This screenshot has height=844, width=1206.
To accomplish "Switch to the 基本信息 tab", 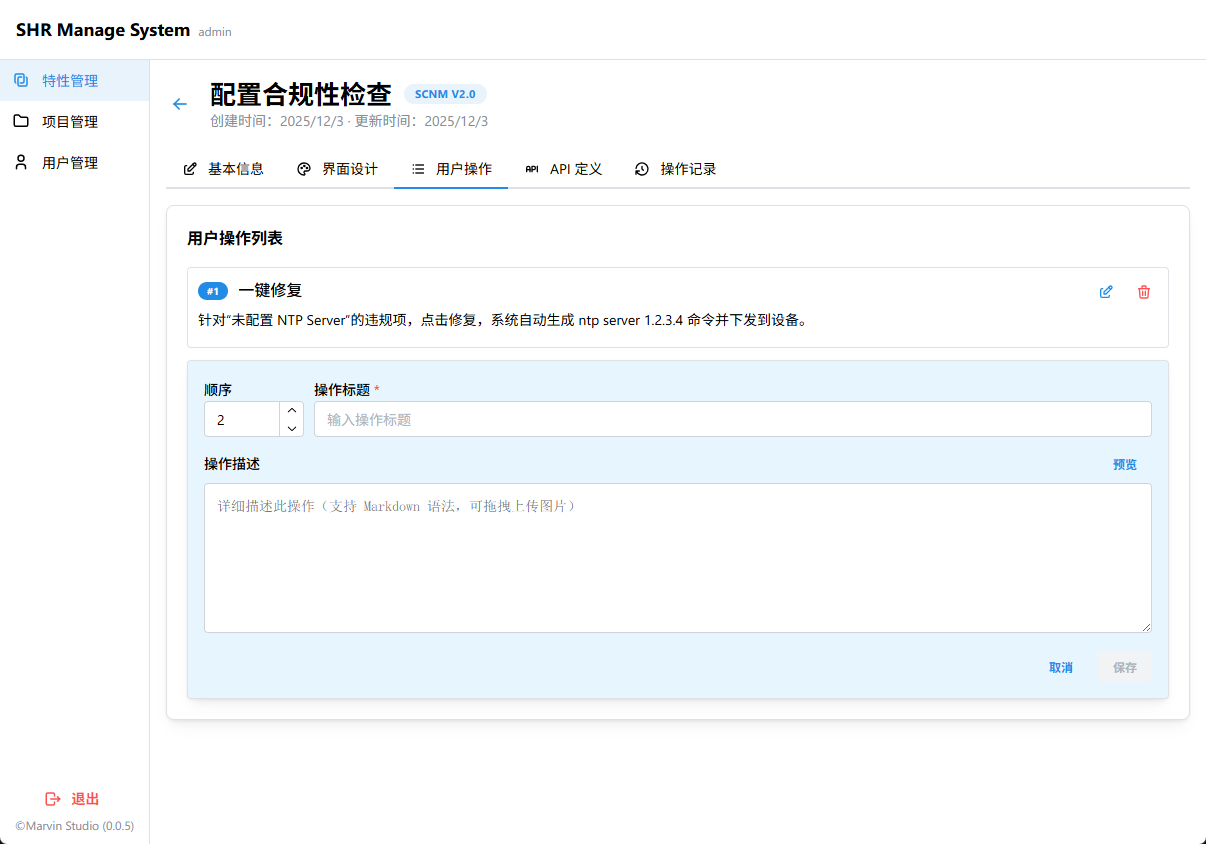I will [x=223, y=169].
